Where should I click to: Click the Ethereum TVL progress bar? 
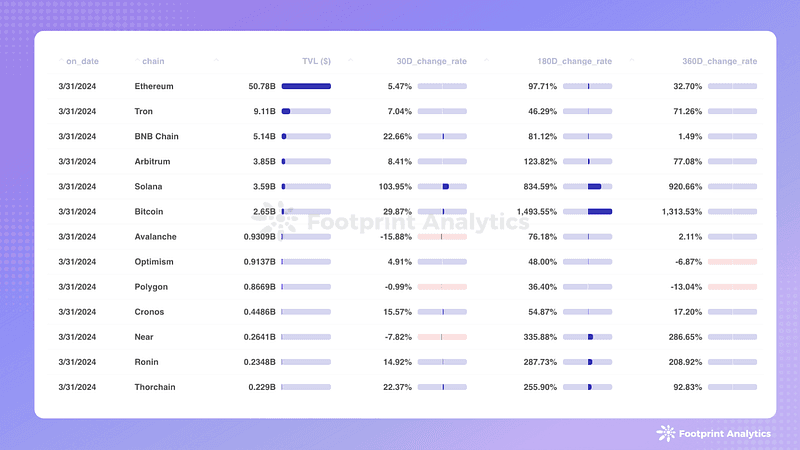tap(306, 86)
